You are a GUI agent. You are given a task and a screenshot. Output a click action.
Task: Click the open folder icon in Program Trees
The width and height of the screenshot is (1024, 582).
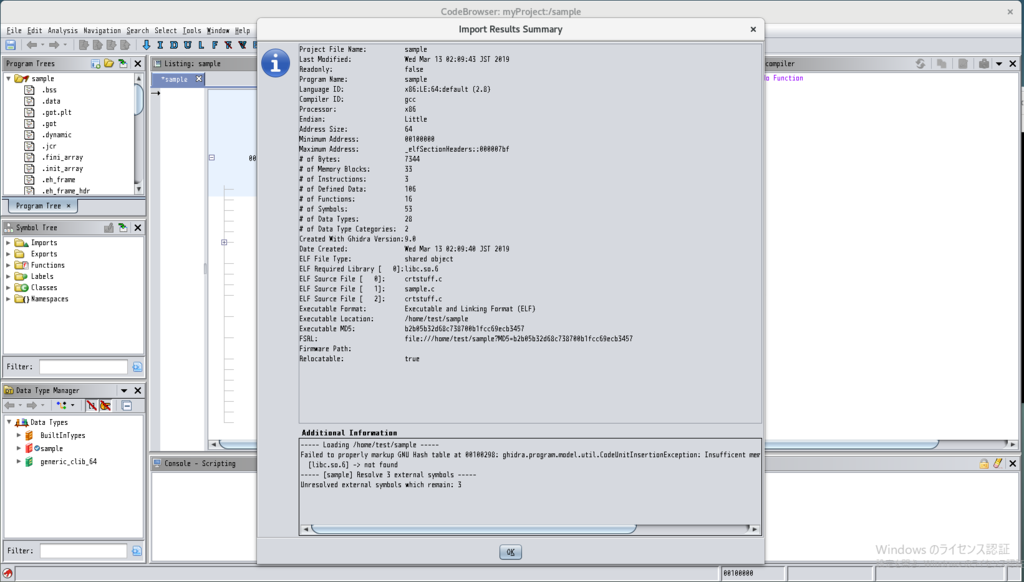(109, 63)
